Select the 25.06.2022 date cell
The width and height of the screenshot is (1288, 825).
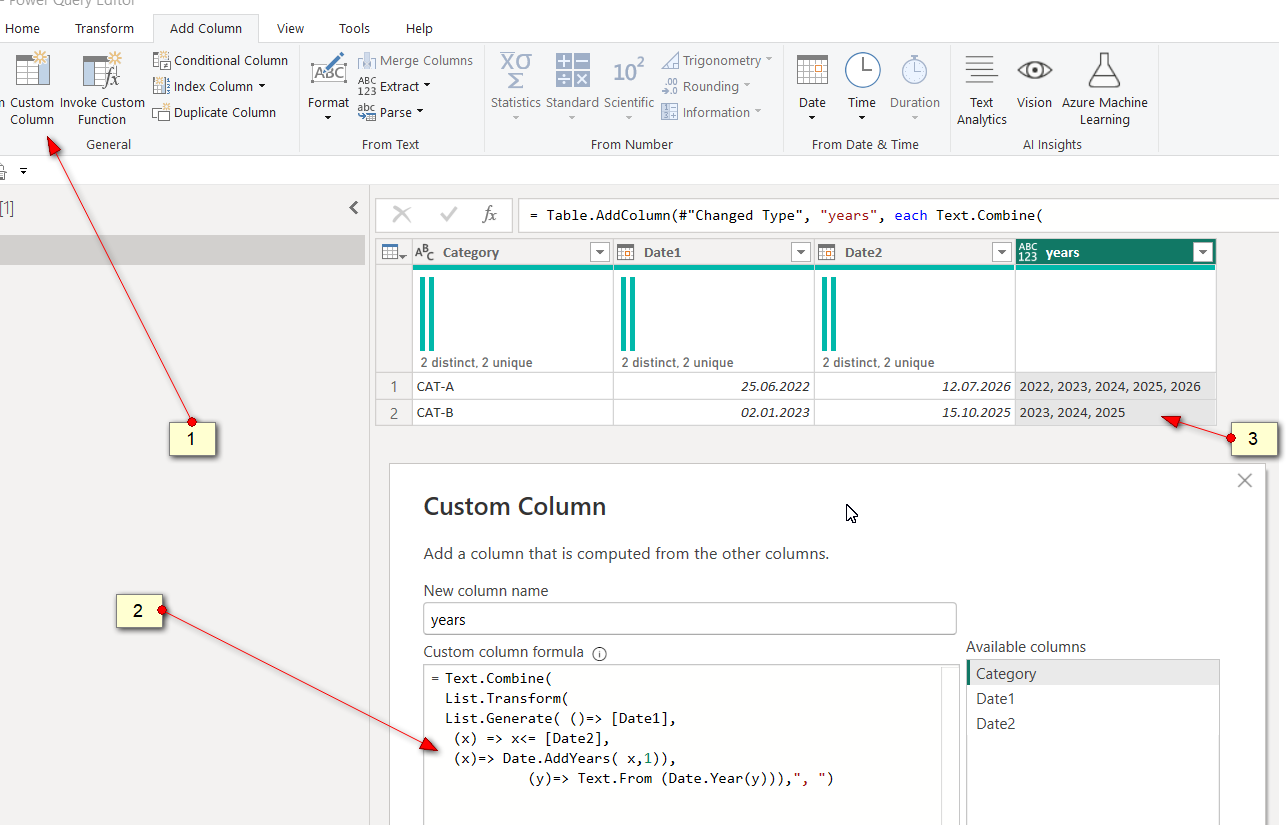click(x=714, y=386)
